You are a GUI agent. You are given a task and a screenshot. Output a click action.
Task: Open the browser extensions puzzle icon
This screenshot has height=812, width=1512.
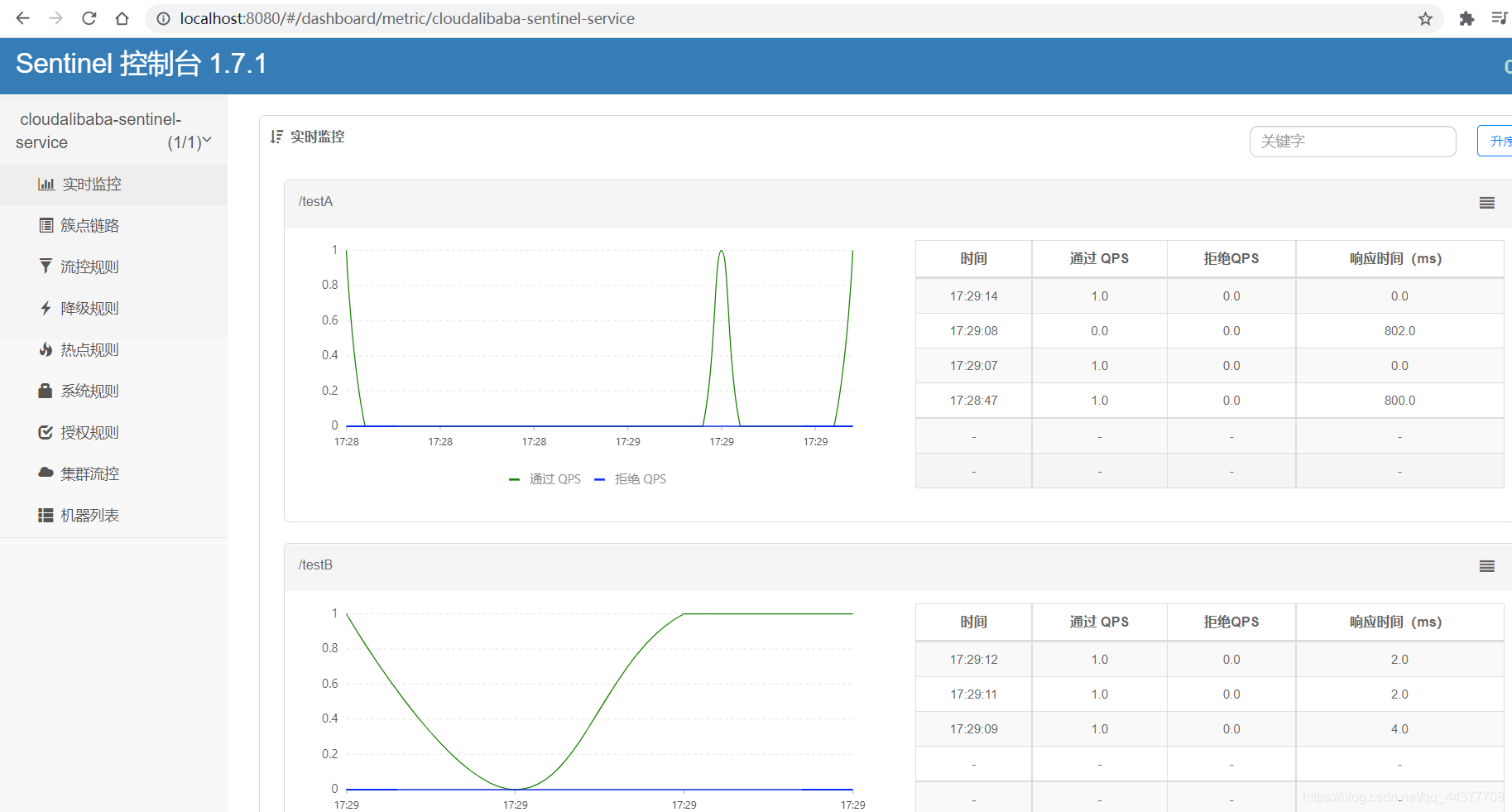[x=1466, y=18]
